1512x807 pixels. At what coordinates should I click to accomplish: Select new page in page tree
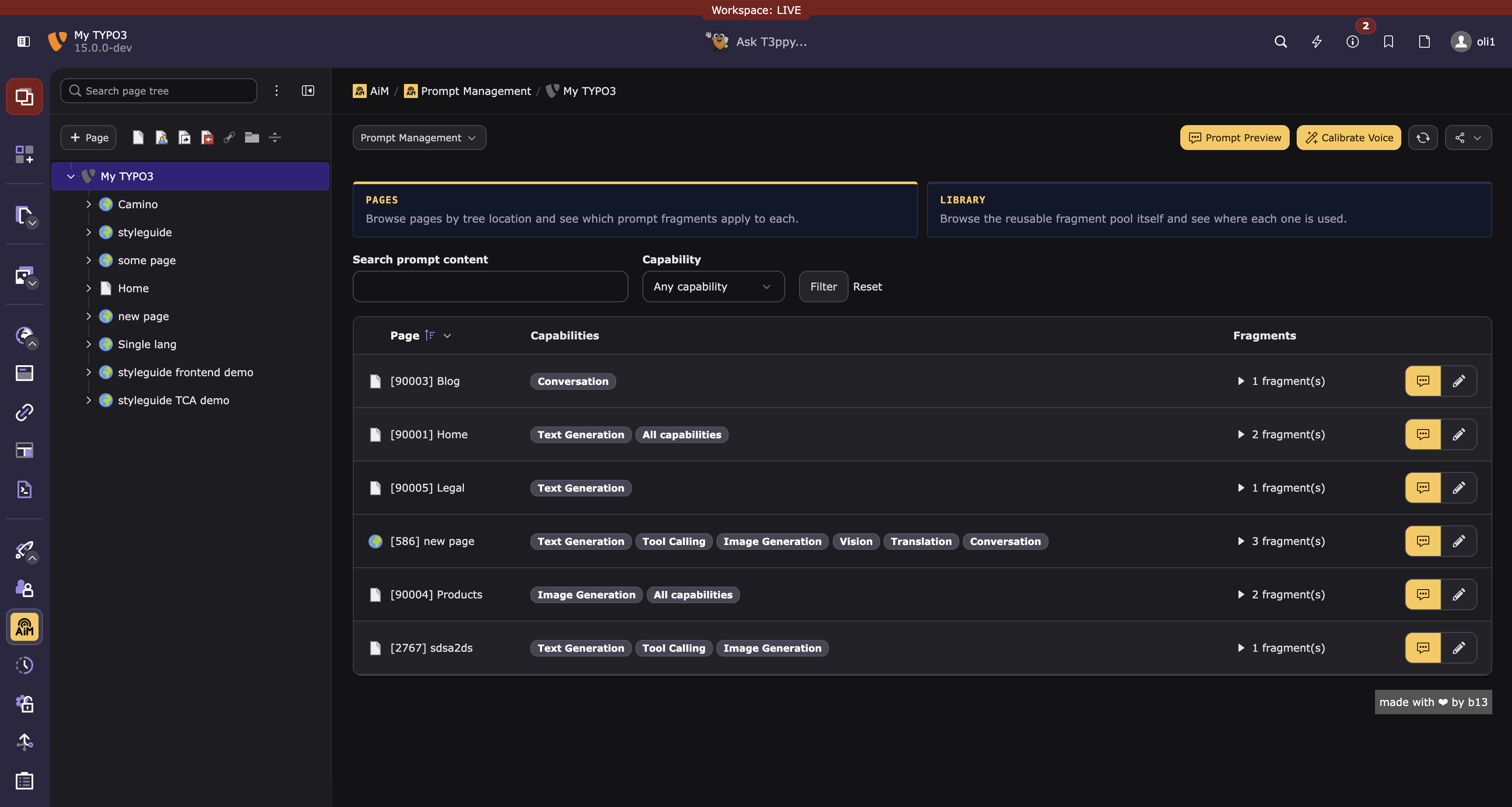tap(143, 317)
